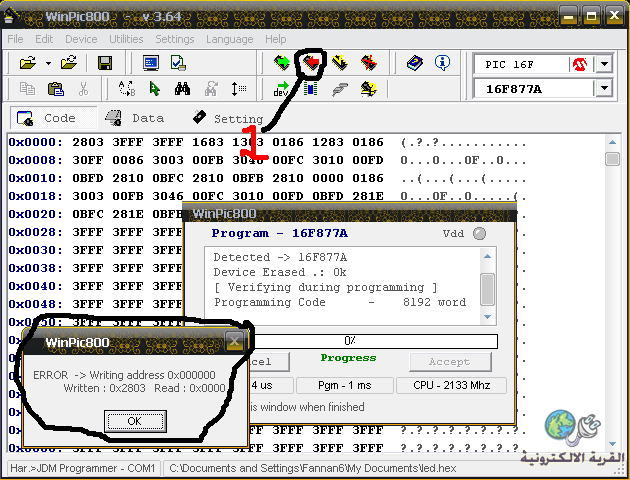Select the green pointer cursor tool
Image resolution: width=630 pixels, height=480 pixels.
coord(154,89)
